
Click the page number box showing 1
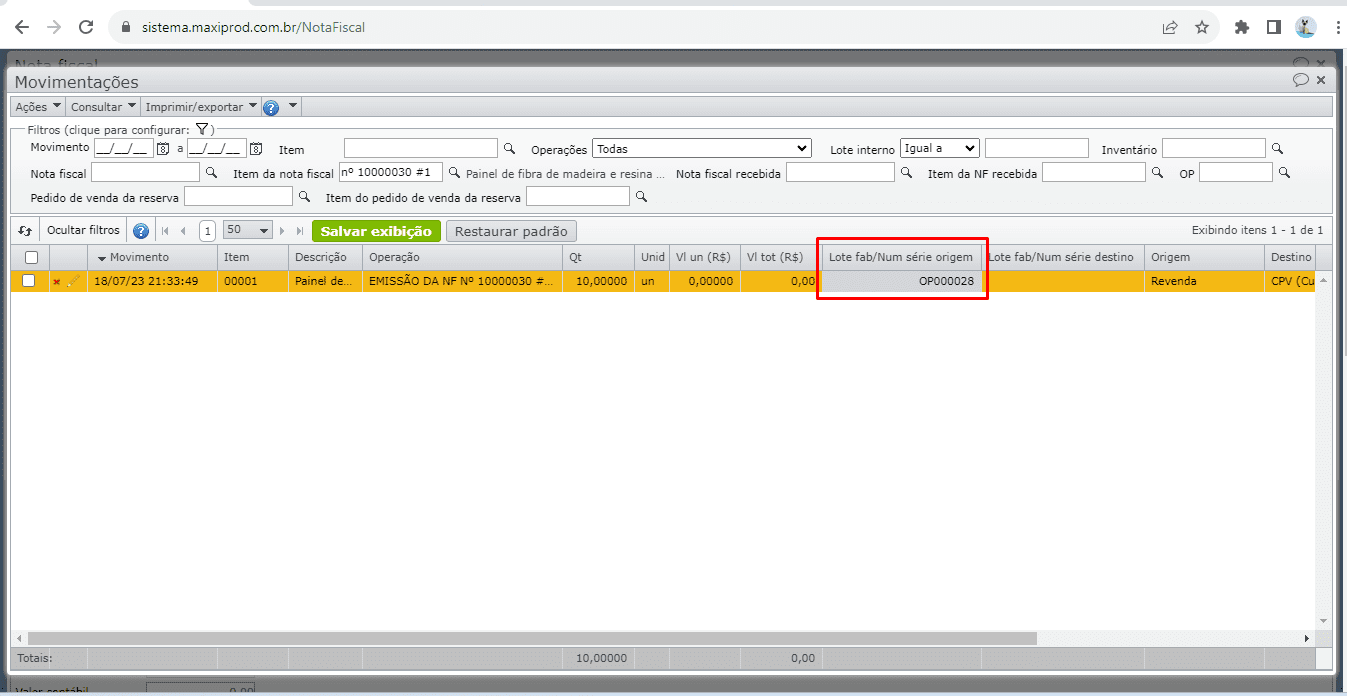pos(207,231)
